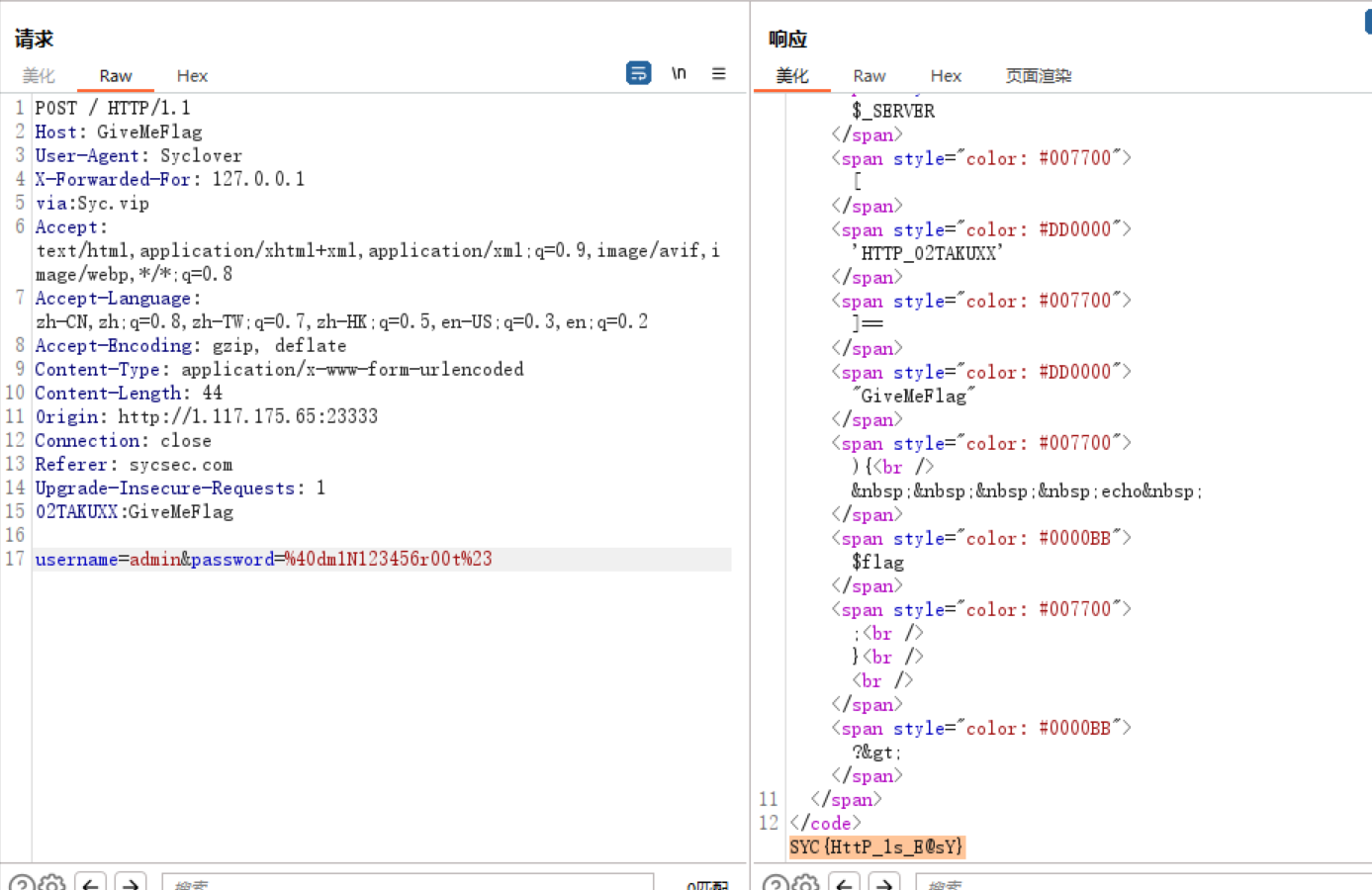Viewport: 1372px width, 890px height.
Task: Click the Connection: close header
Action: 123,440
